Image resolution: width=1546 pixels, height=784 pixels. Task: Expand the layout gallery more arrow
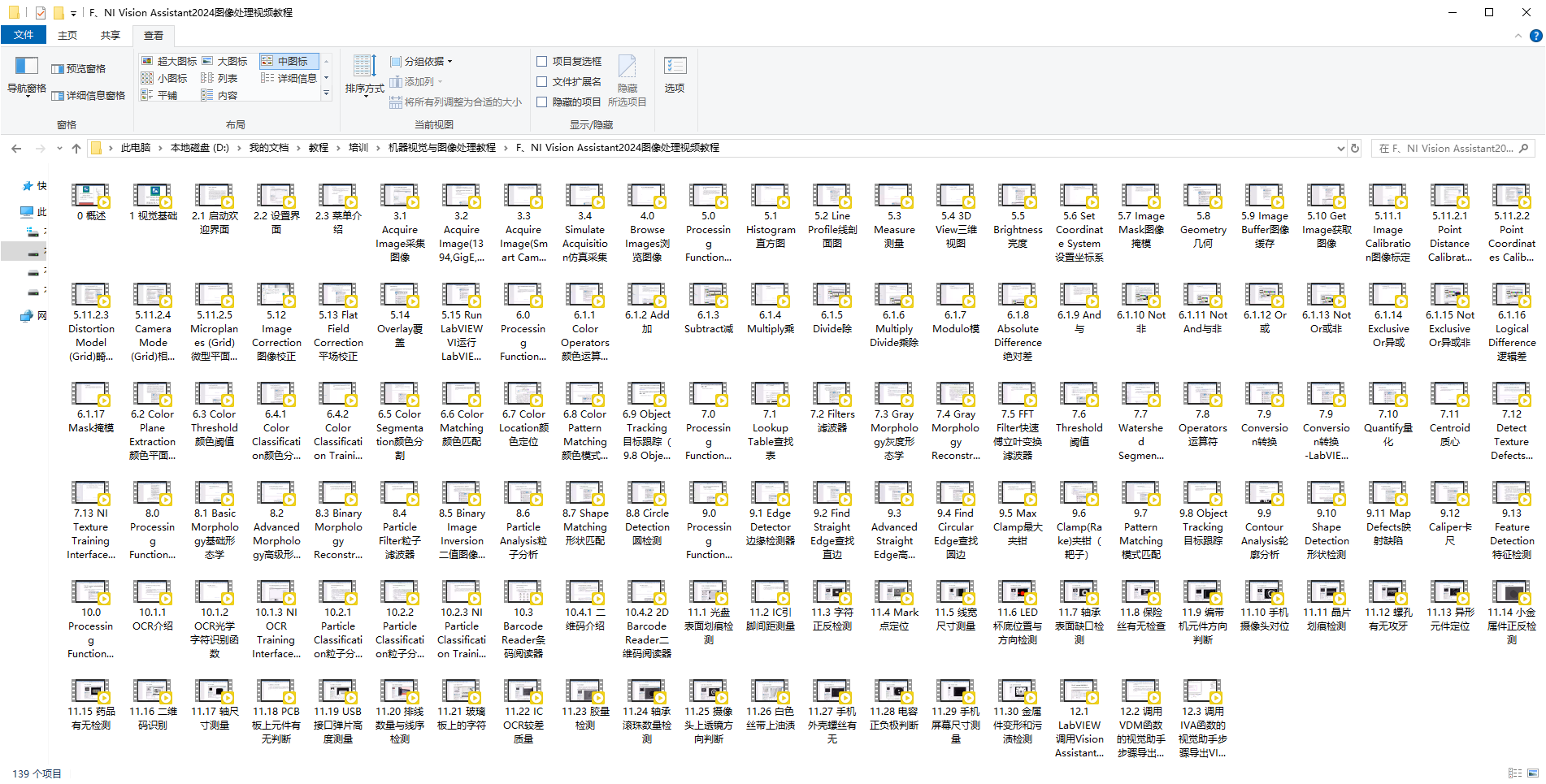[326, 94]
